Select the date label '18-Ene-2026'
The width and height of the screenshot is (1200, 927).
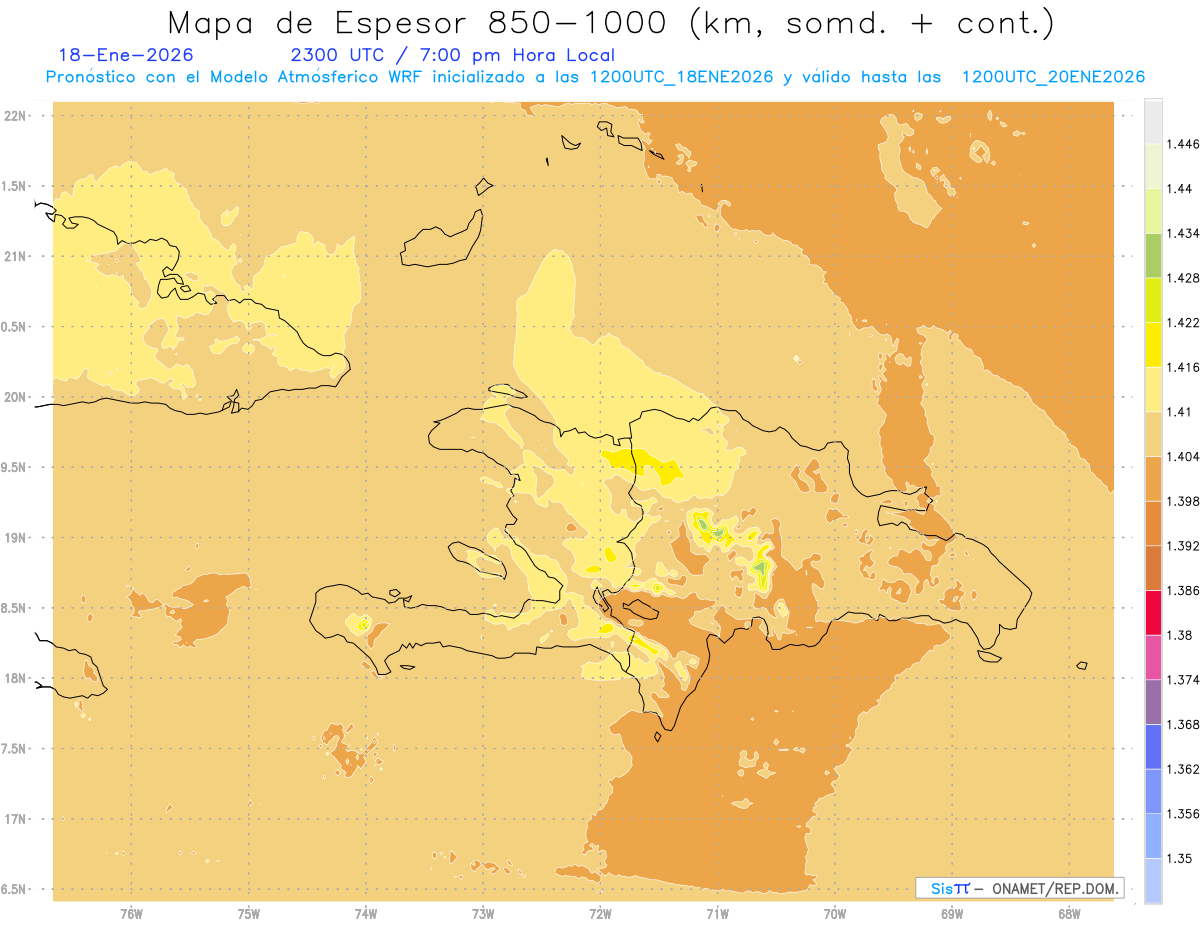[x=126, y=55]
